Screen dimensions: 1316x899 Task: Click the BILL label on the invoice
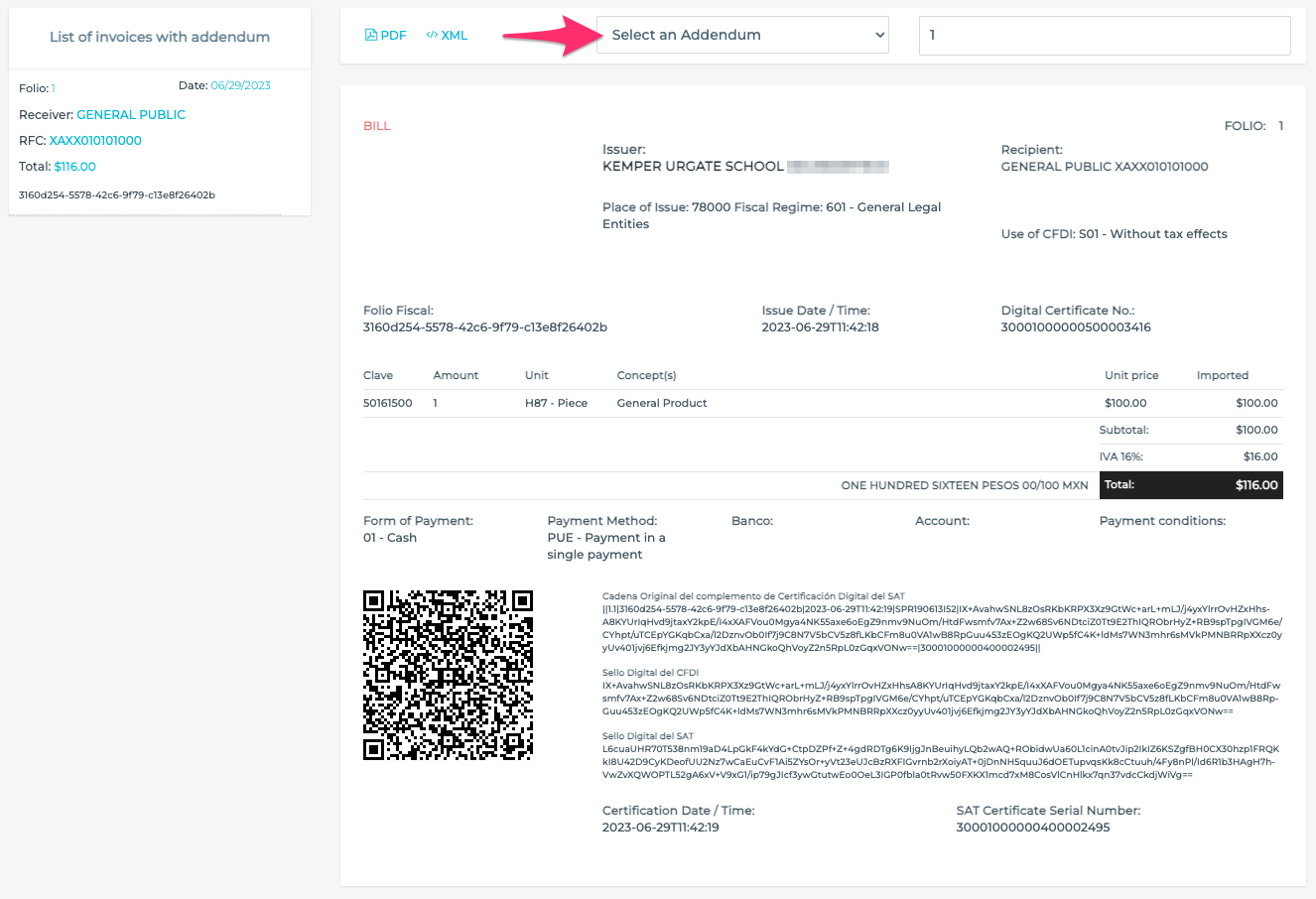(377, 126)
